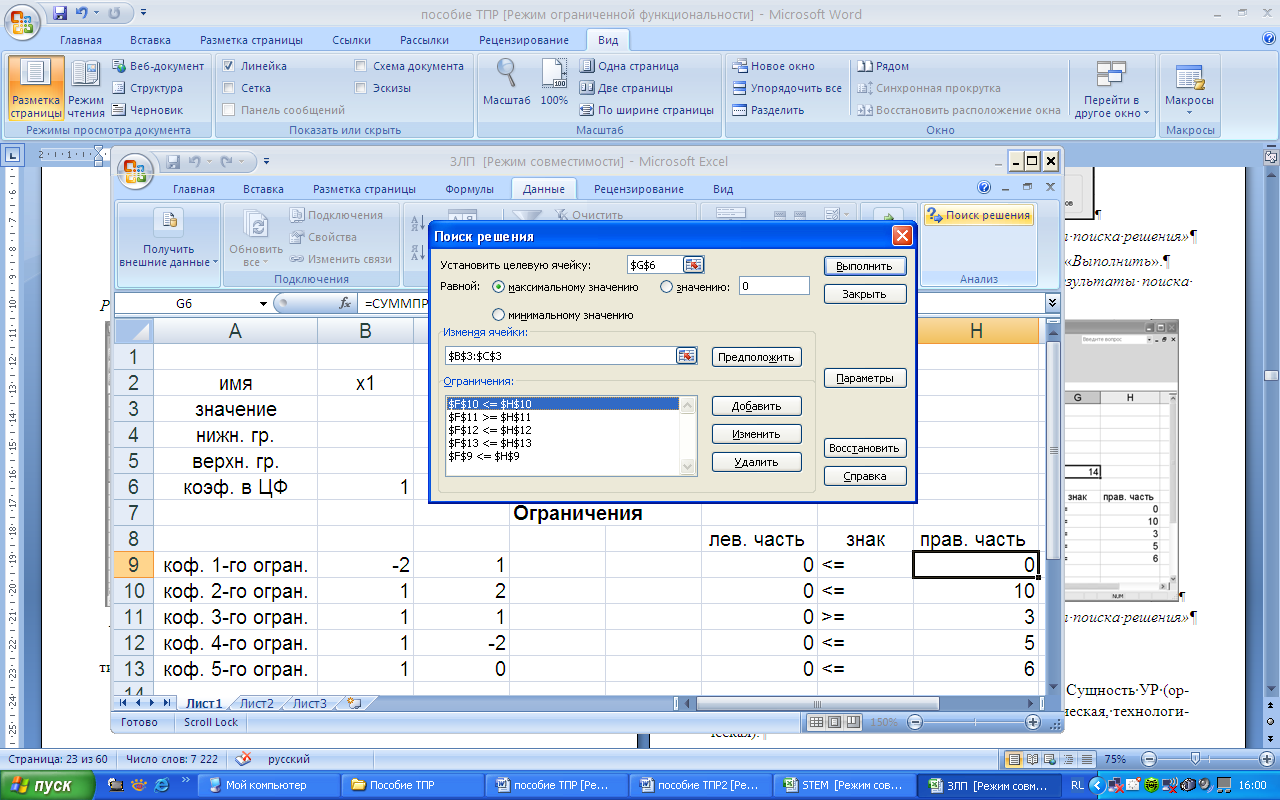Click collapse-dialog icon next to target cell field
Image resolution: width=1280 pixels, height=800 pixels.
coord(693,264)
